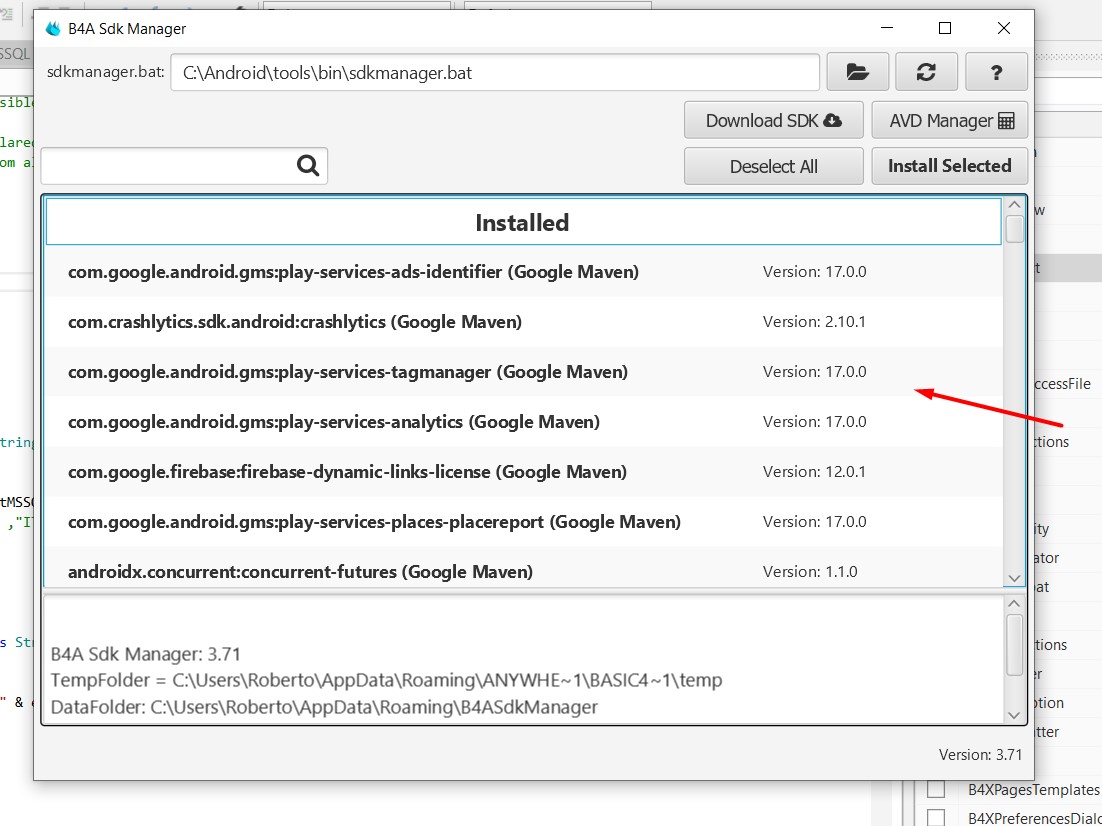Tick the B4XPagesTemplates checkbox in the background window
1102x826 pixels.
(x=935, y=789)
